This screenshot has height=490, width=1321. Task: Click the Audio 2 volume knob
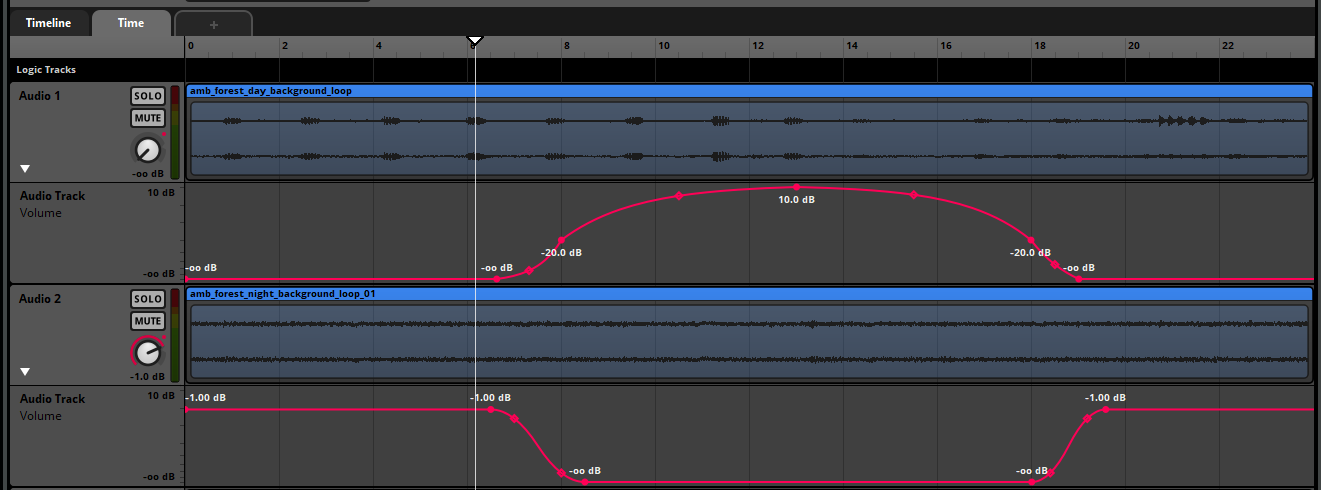click(x=148, y=352)
